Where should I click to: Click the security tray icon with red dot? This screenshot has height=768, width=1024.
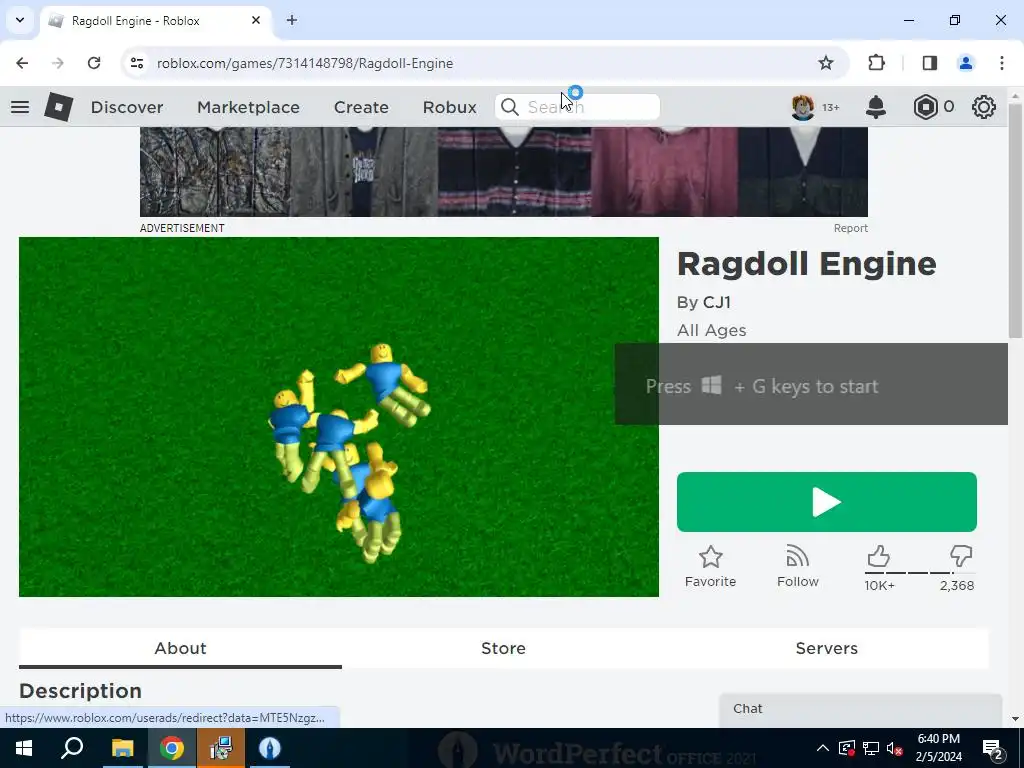point(847,748)
